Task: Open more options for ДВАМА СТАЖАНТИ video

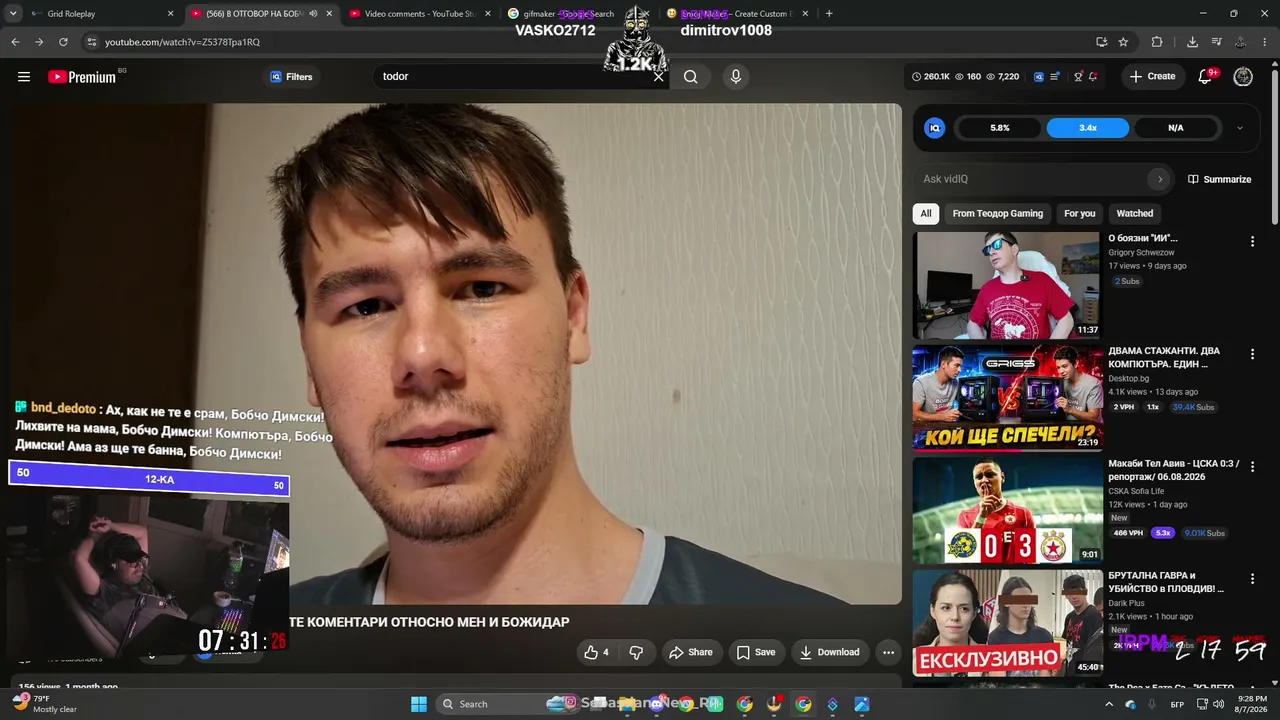Action: tap(1252, 354)
